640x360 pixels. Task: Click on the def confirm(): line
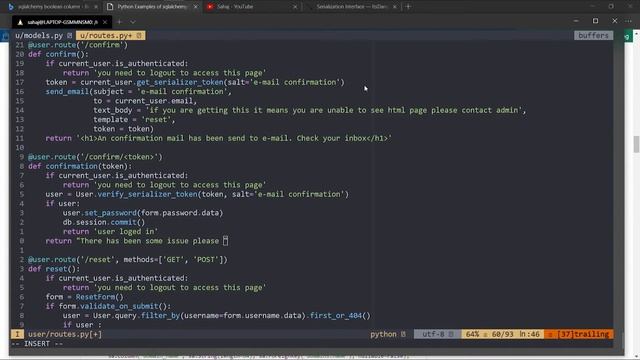coord(58,54)
